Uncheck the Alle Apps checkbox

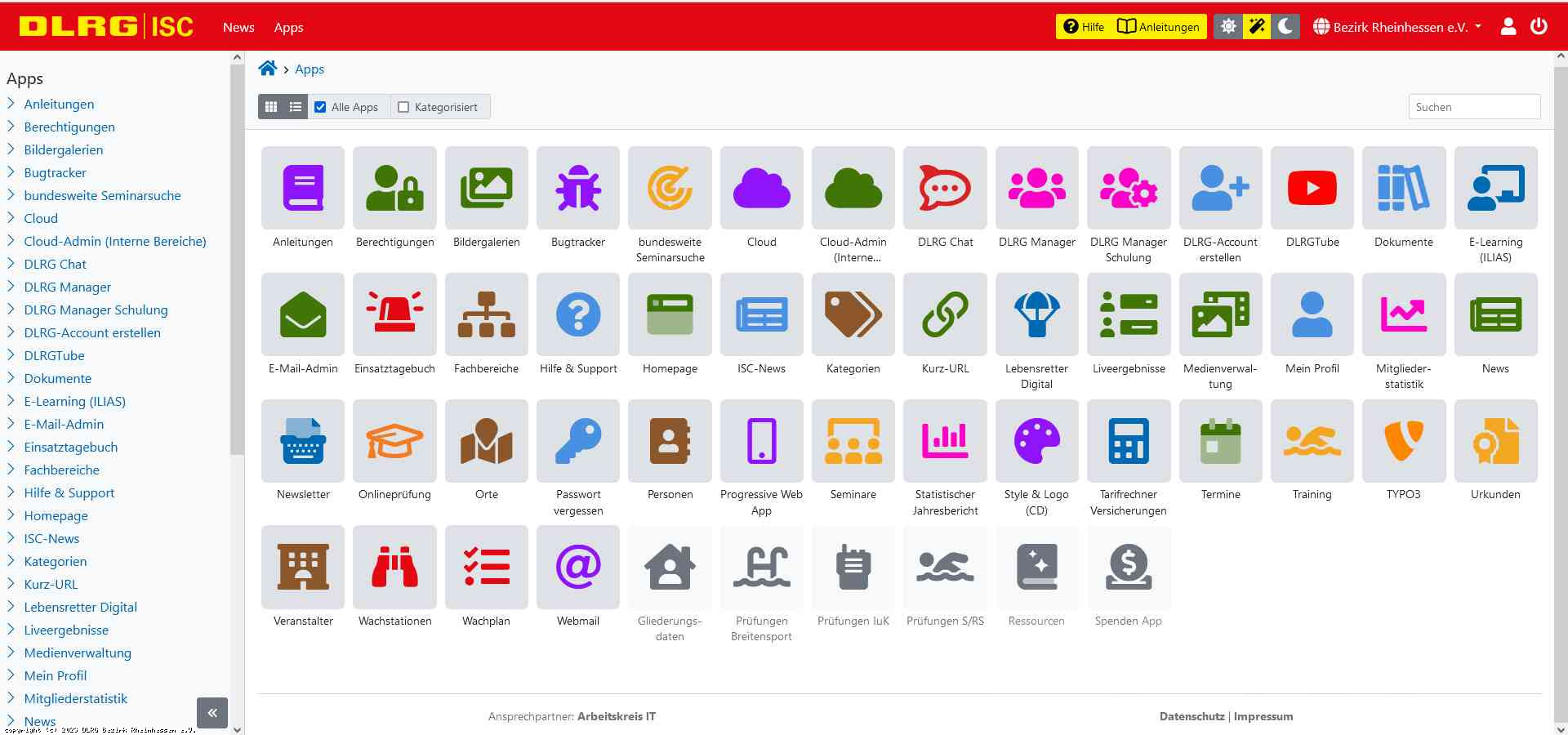point(321,107)
